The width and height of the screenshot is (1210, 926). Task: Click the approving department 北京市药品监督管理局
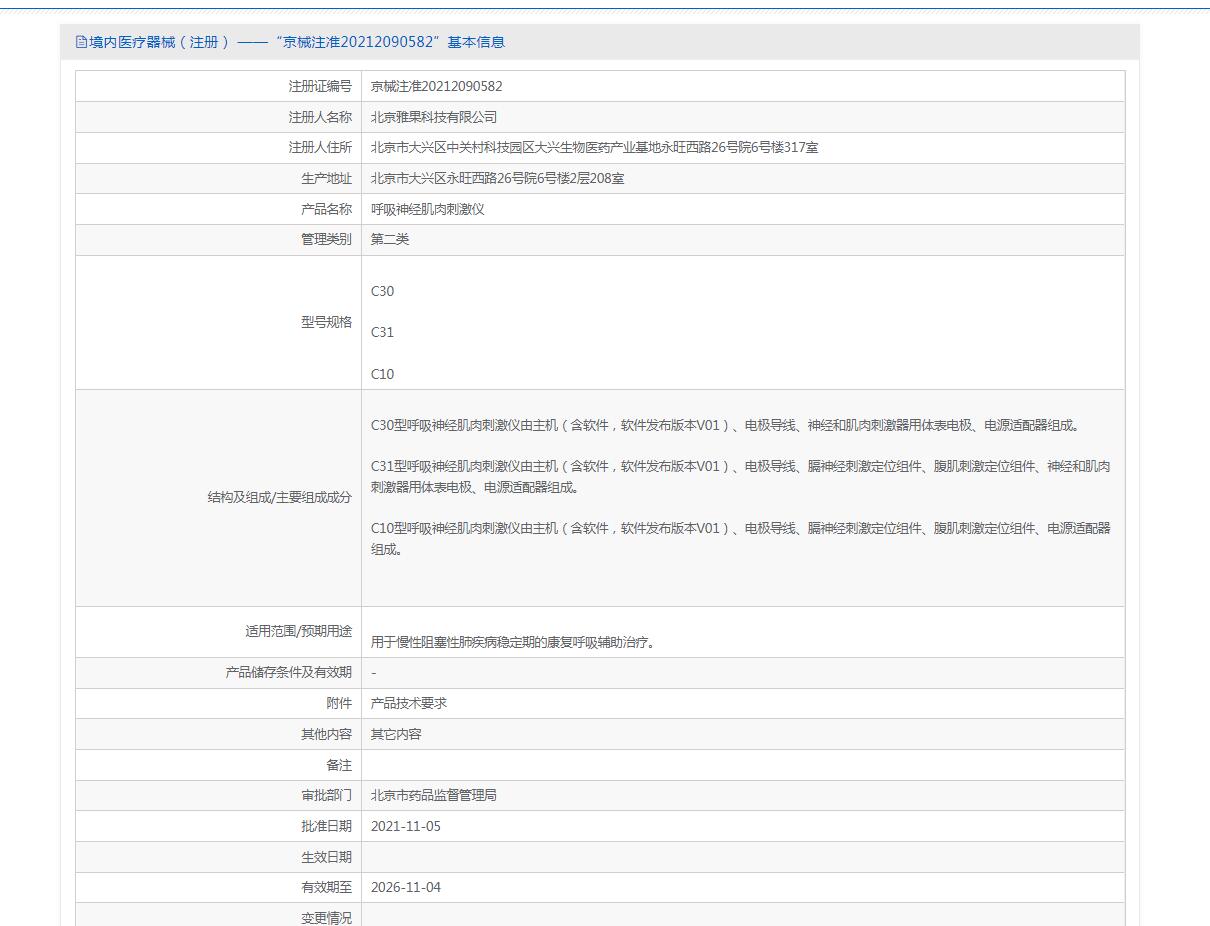[x=434, y=795]
